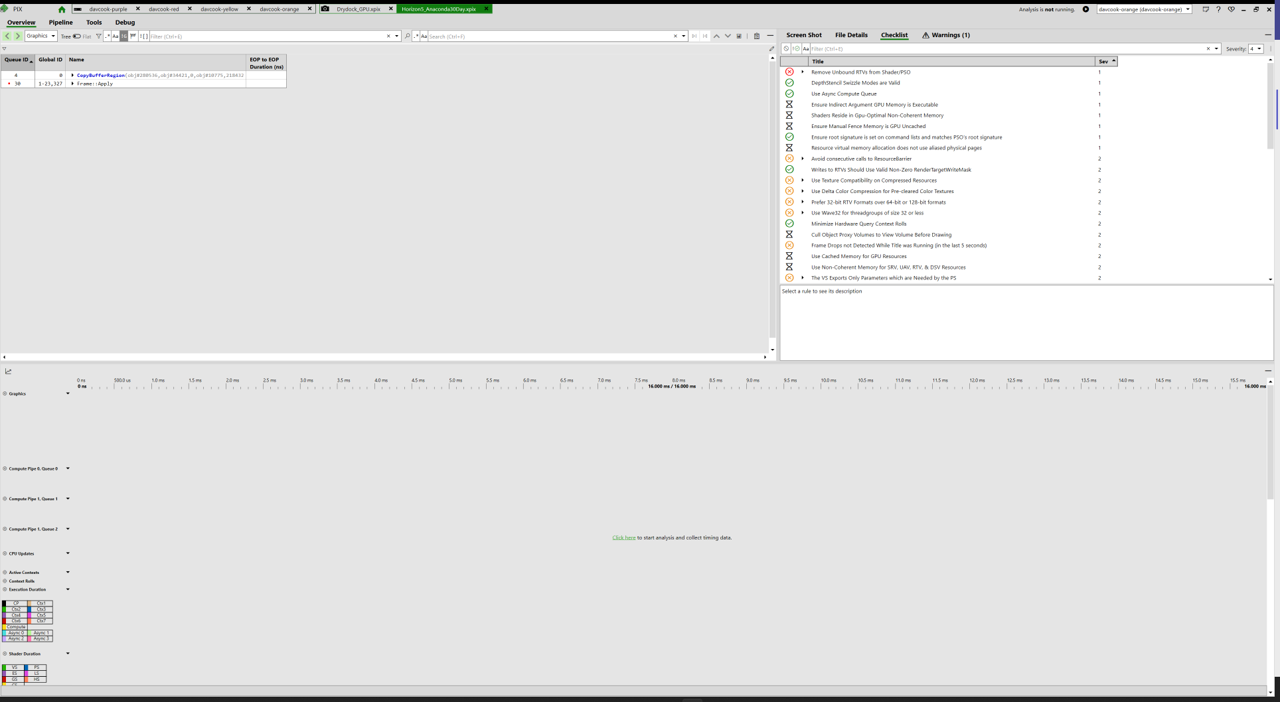Toggle regex in the event list filter
1280x702 pixels.
coord(107,36)
